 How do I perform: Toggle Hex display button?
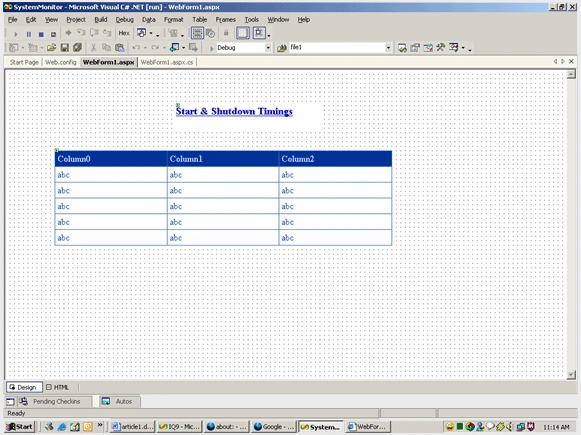point(124,33)
